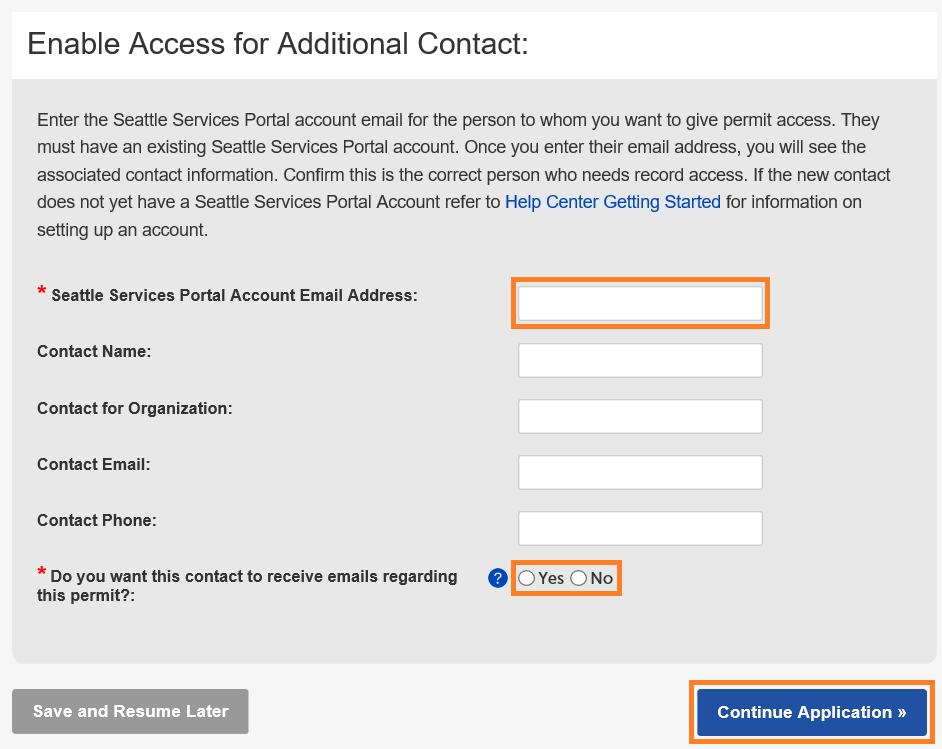942x749 pixels.
Task: Select Yes to receive permit emails
Action: coord(527,578)
